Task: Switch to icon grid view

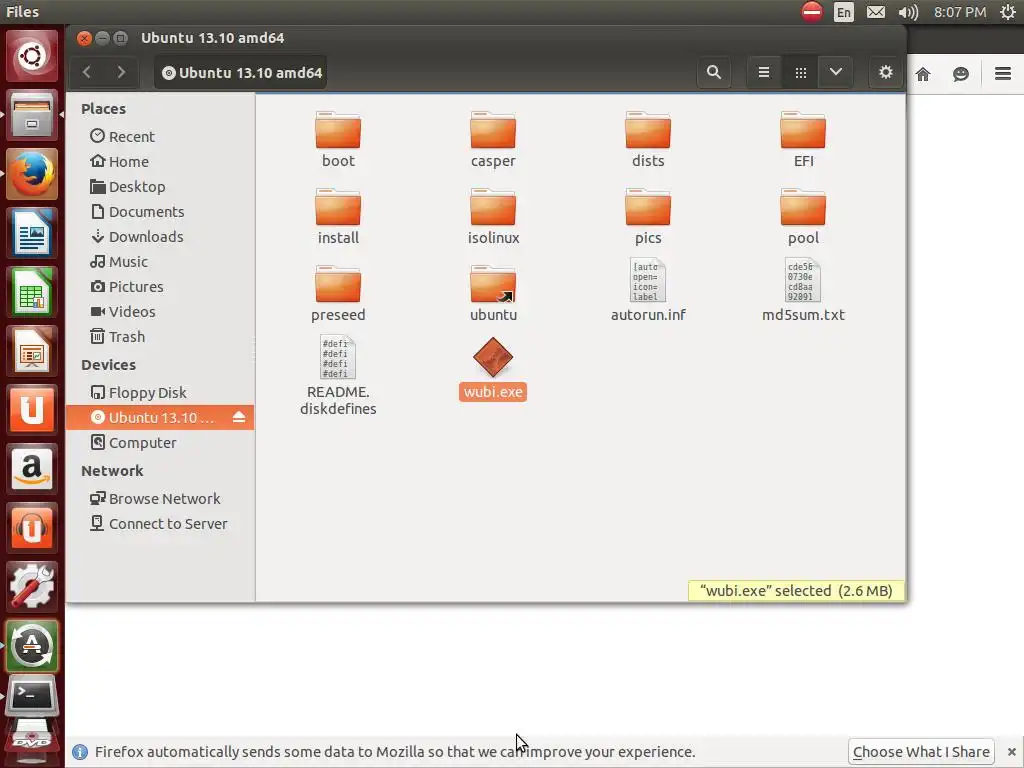Action: pyautogui.click(x=801, y=72)
